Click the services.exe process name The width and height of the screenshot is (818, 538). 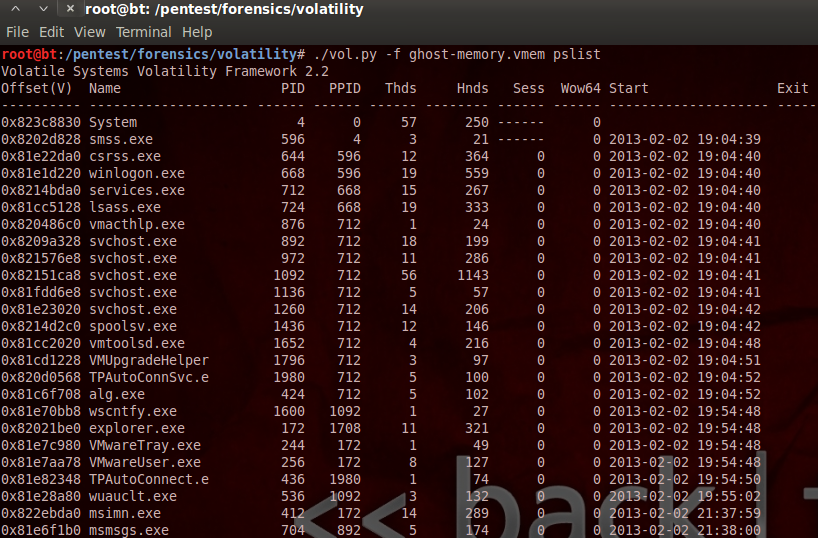(137, 190)
